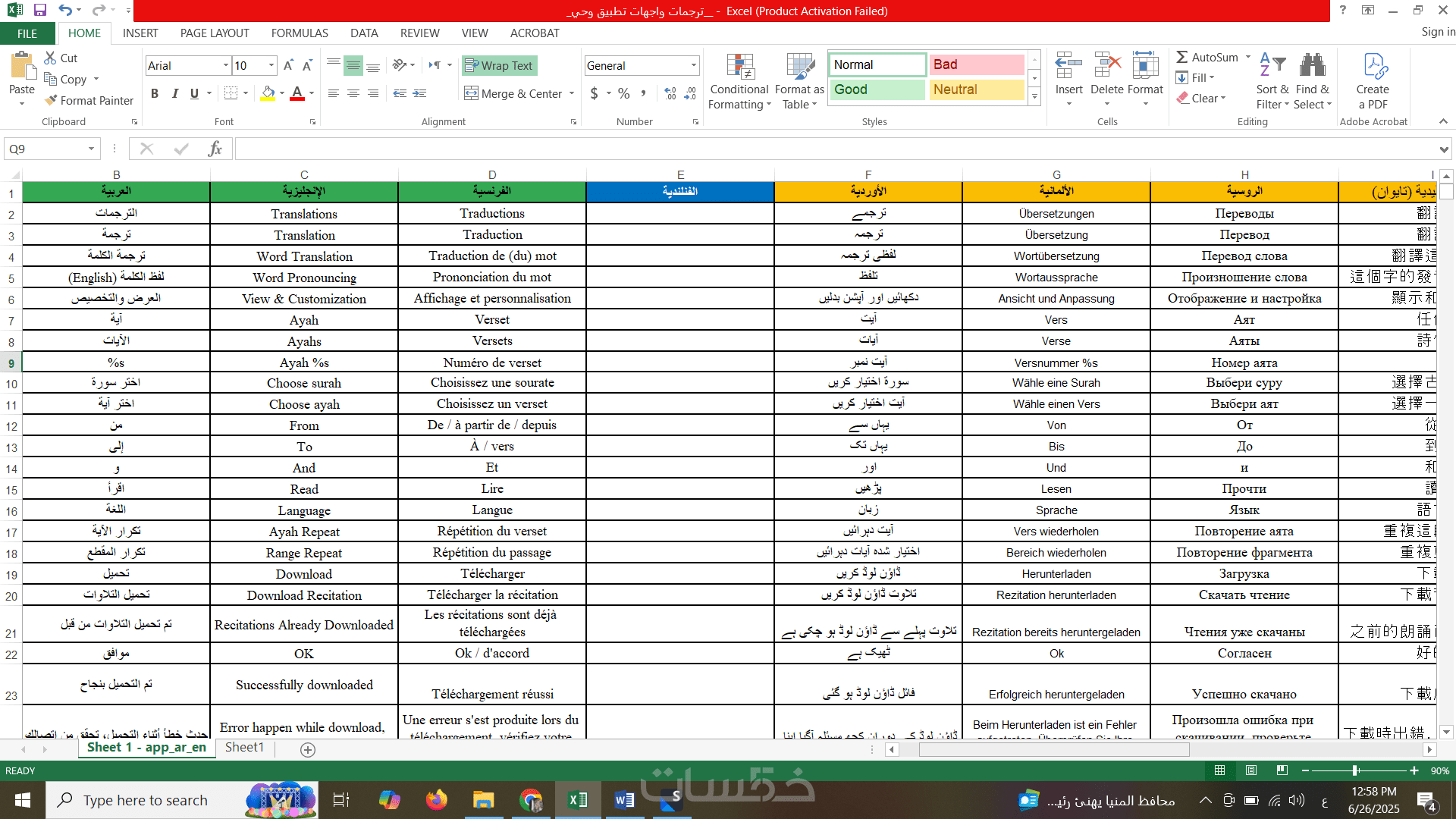This screenshot has height=819, width=1456.
Task: Open the Name Box dropdown arrow
Action: (x=91, y=149)
